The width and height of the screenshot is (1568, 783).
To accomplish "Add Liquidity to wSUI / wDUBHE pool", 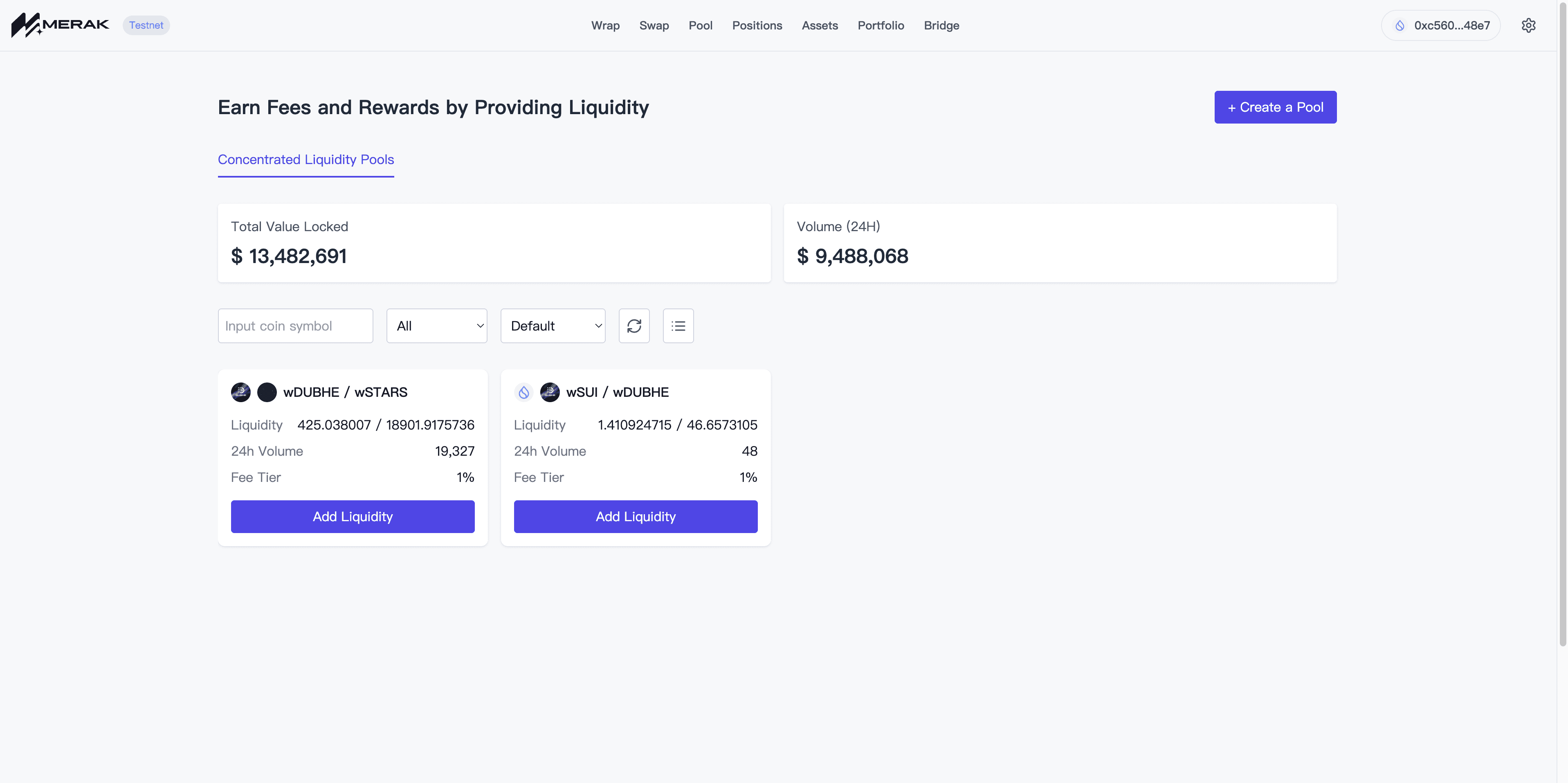I will pos(636,516).
